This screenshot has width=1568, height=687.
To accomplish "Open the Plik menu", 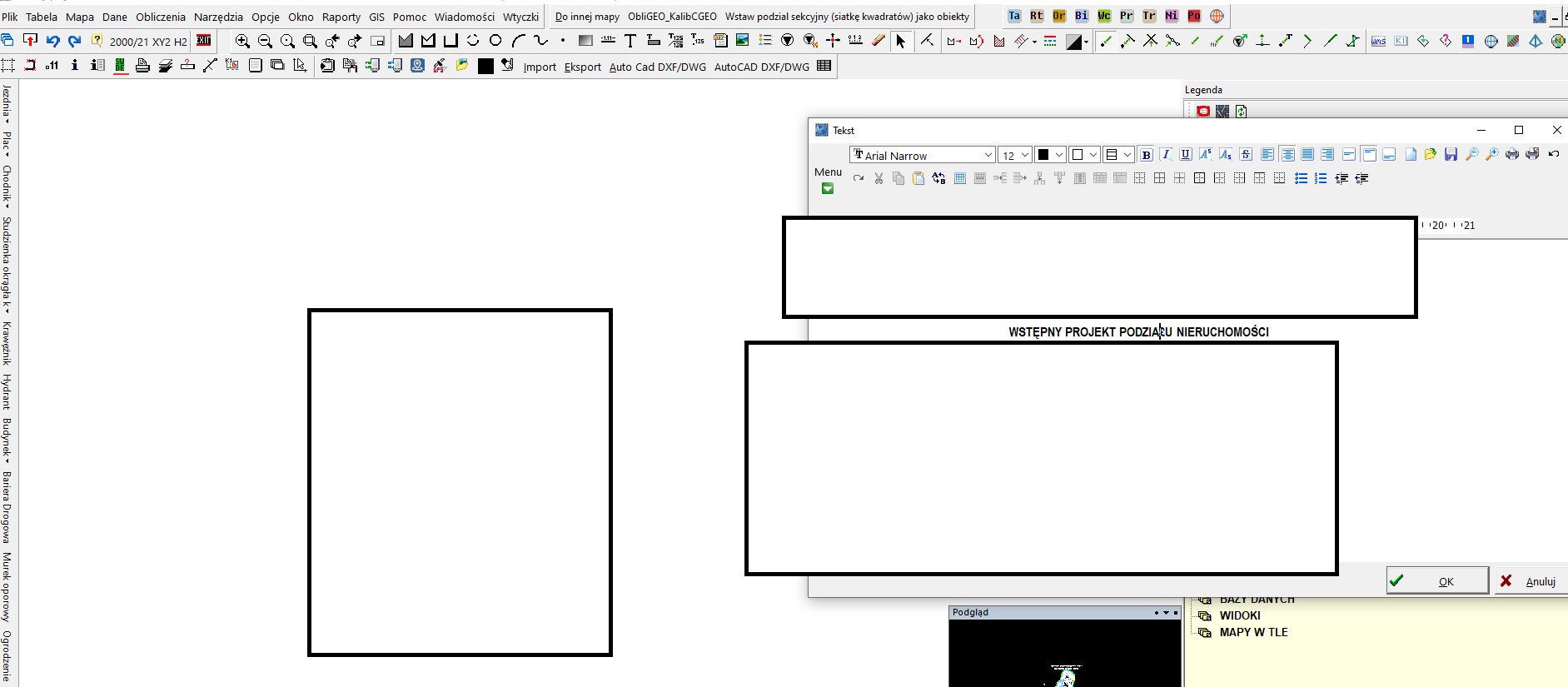I will click(x=10, y=17).
